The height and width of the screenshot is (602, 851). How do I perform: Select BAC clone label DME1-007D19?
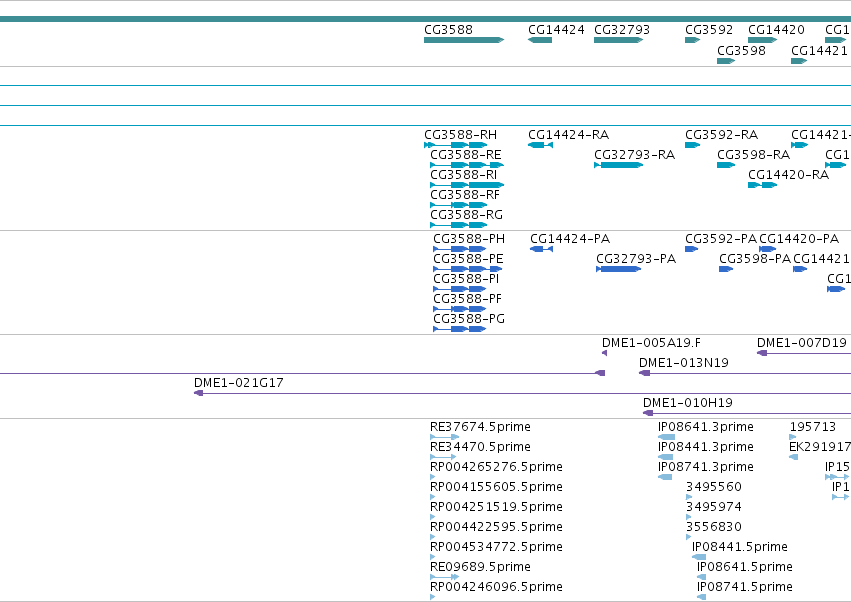pyautogui.click(x=802, y=343)
